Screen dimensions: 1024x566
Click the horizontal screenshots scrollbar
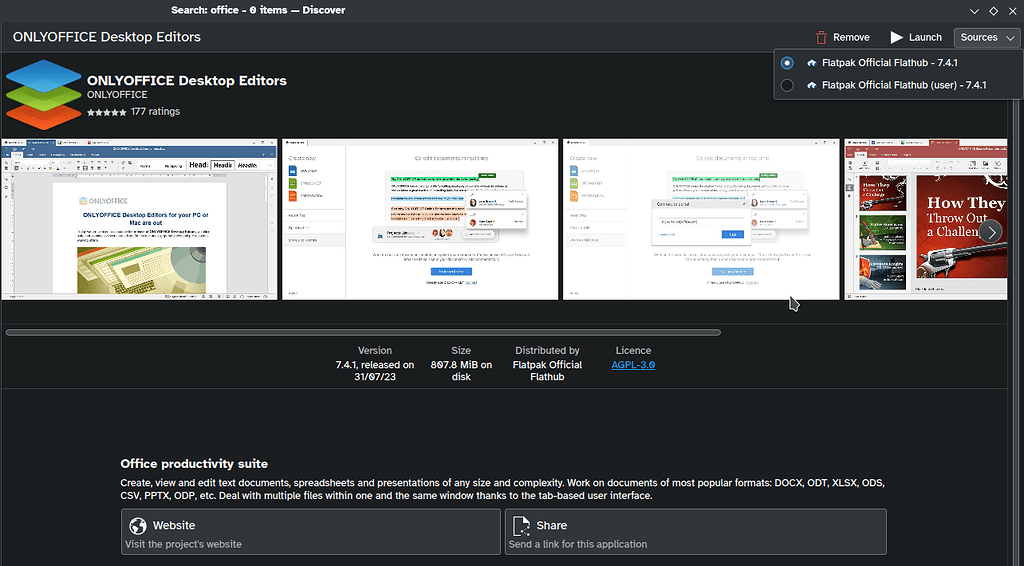pos(363,332)
